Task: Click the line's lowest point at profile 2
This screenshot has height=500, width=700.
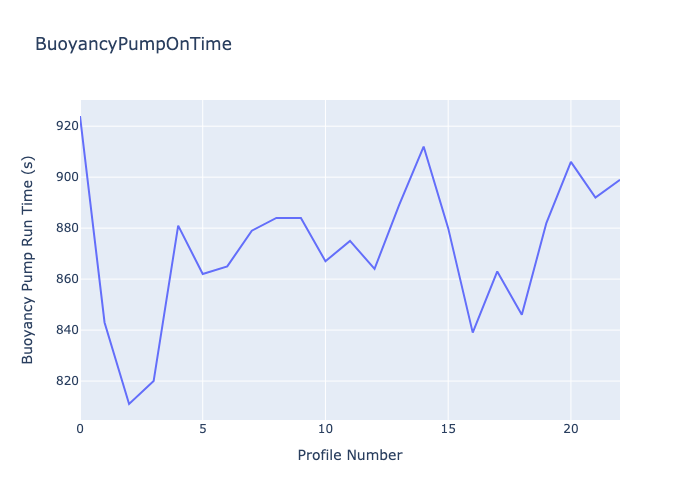Action: [x=129, y=404]
